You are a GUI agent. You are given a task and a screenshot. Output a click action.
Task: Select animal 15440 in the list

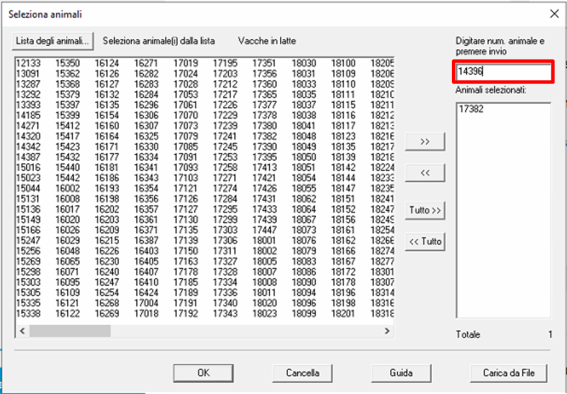point(68,168)
